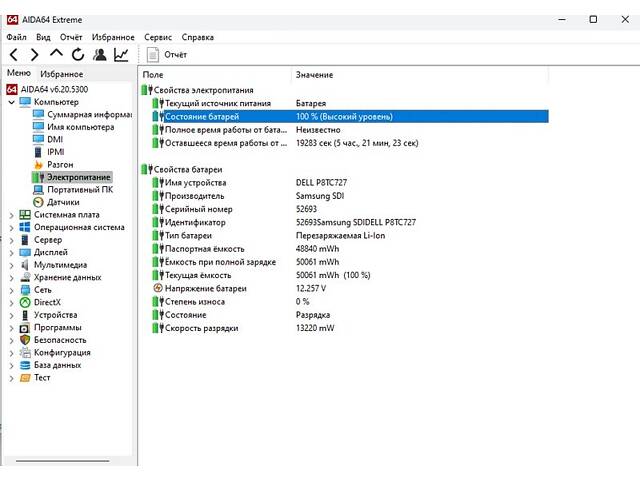This screenshot has height=480, width=640.
Task: Click the Напряжение батареи lightning icon
Action: (x=158, y=288)
